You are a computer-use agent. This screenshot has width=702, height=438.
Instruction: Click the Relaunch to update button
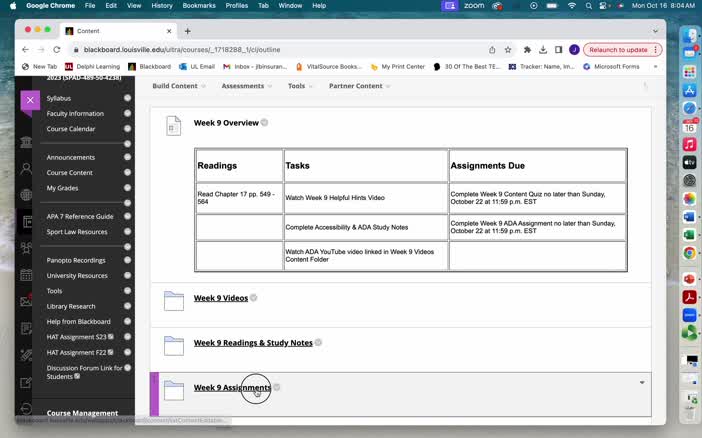click(x=618, y=50)
